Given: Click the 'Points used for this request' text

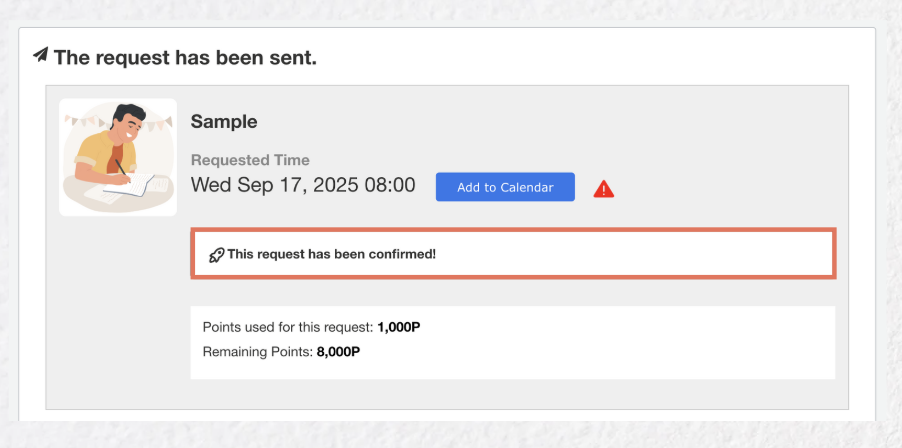Looking at the screenshot, I should tap(288, 328).
